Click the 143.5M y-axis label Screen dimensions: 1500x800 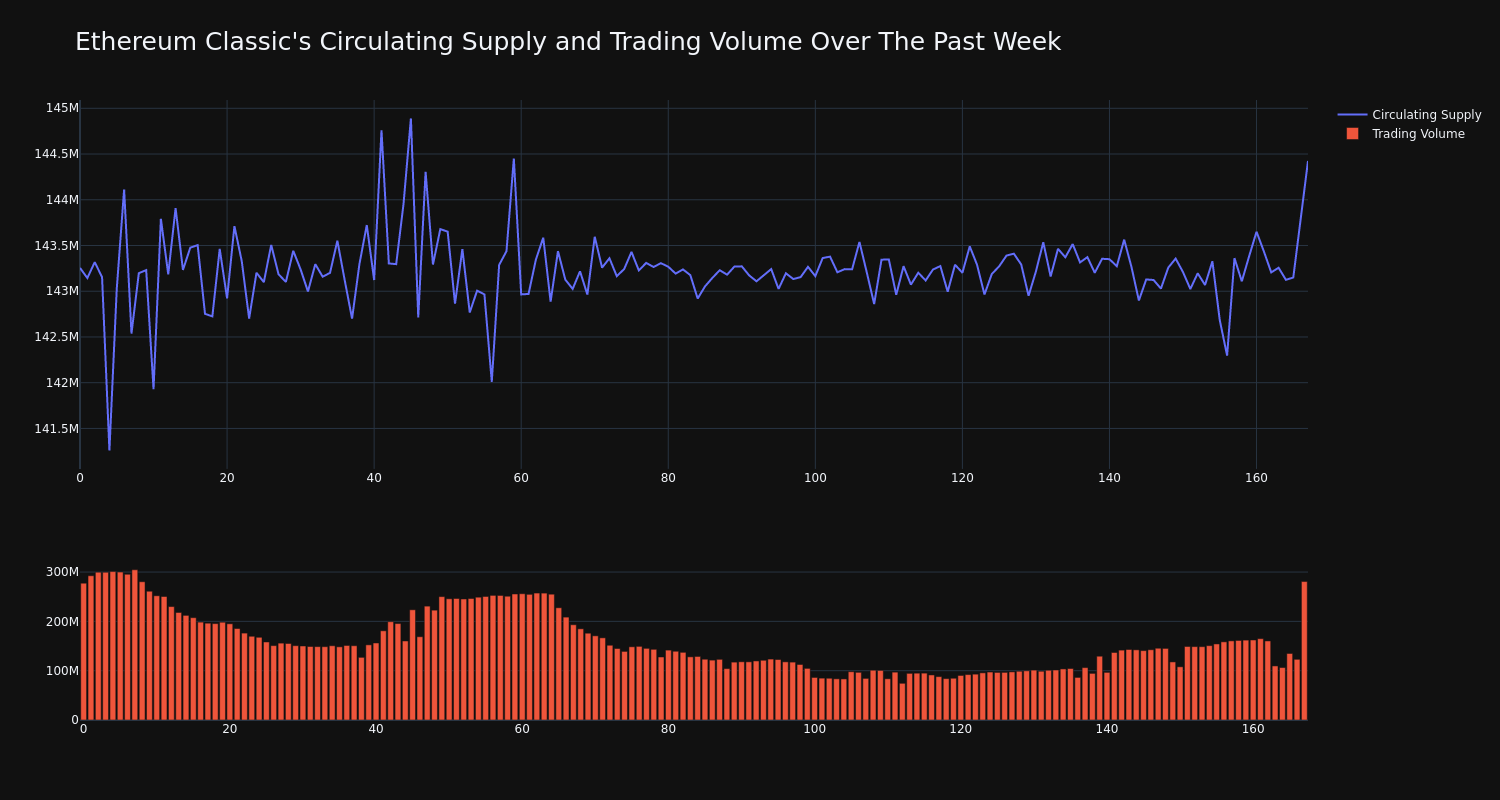56,246
